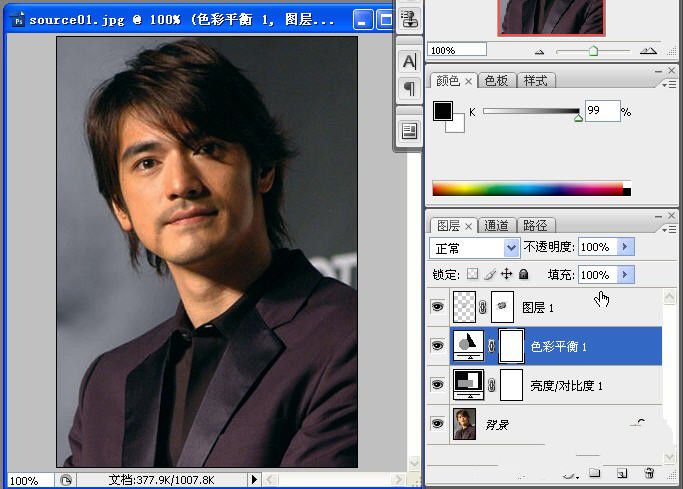The width and height of the screenshot is (683, 489).
Task: Open the 不透明度 opacity slider arrow
Action: (x=626, y=247)
